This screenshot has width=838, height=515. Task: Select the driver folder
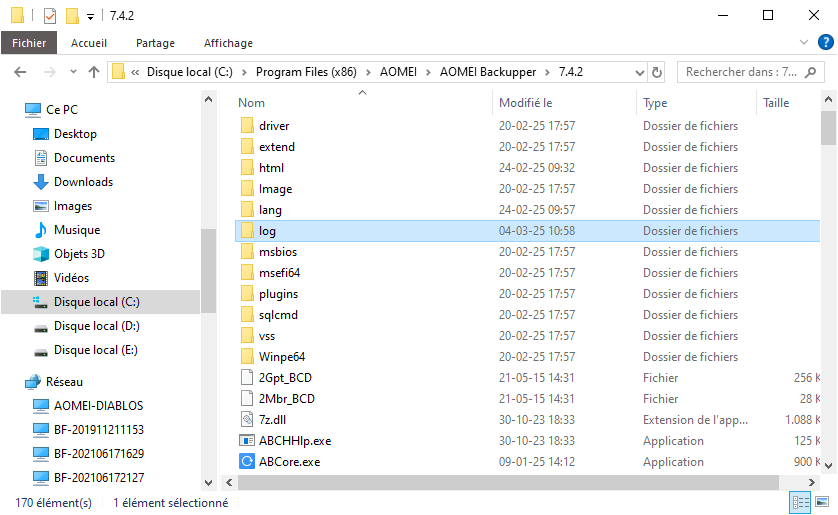274,126
